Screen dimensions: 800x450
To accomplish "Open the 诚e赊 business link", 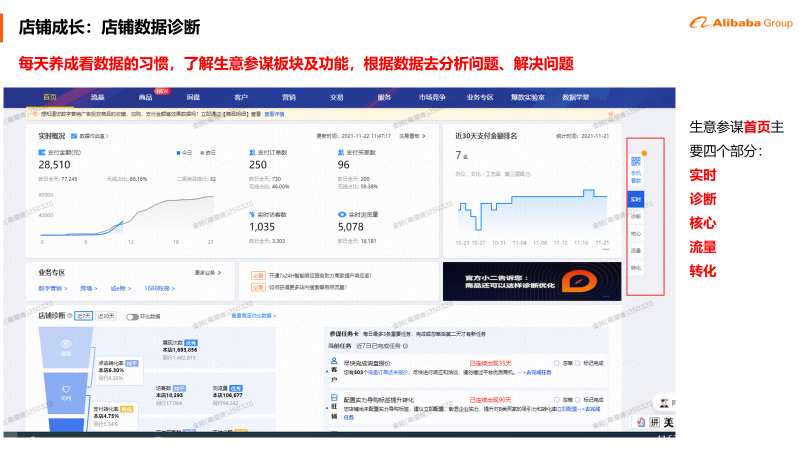I will pos(121,288).
